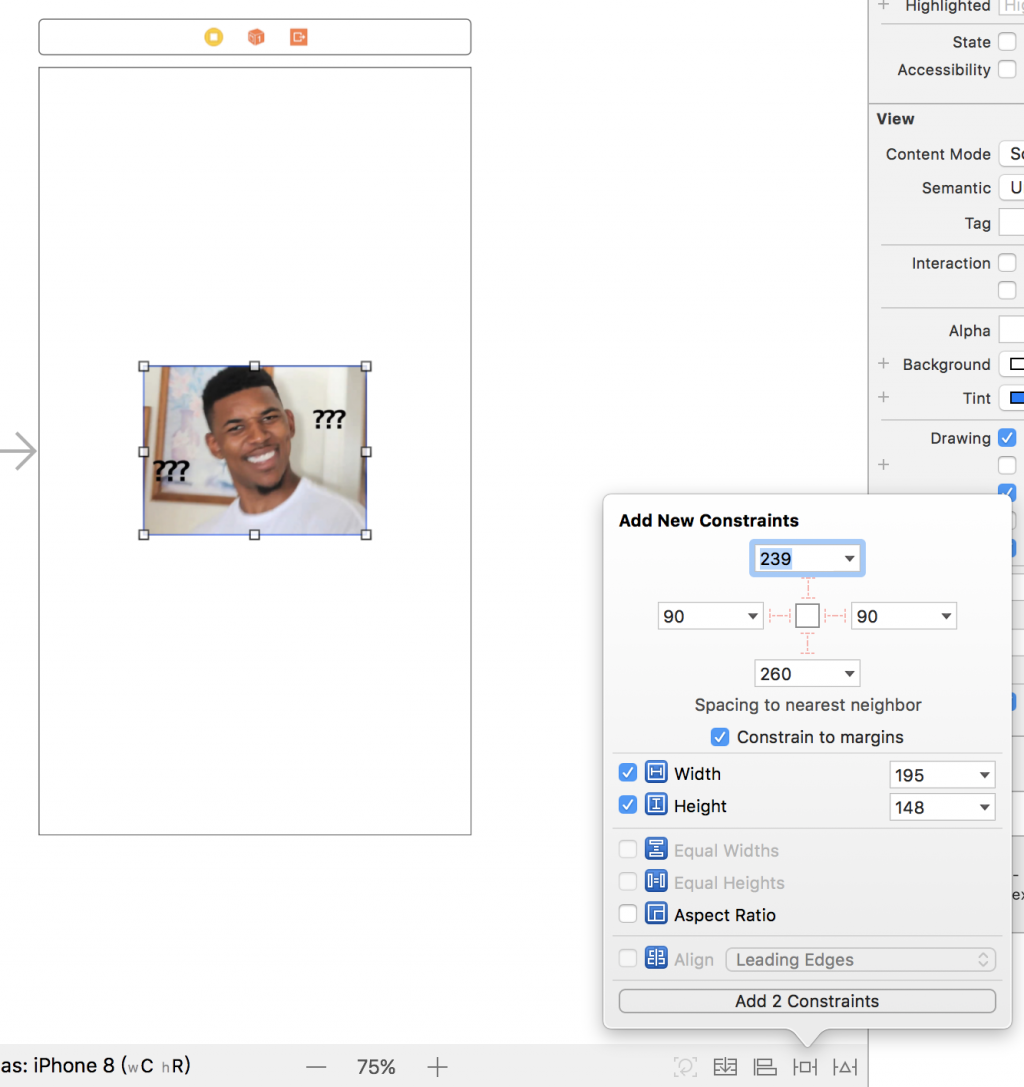Select the image view on canvas
The image size is (1024, 1087).
[255, 451]
